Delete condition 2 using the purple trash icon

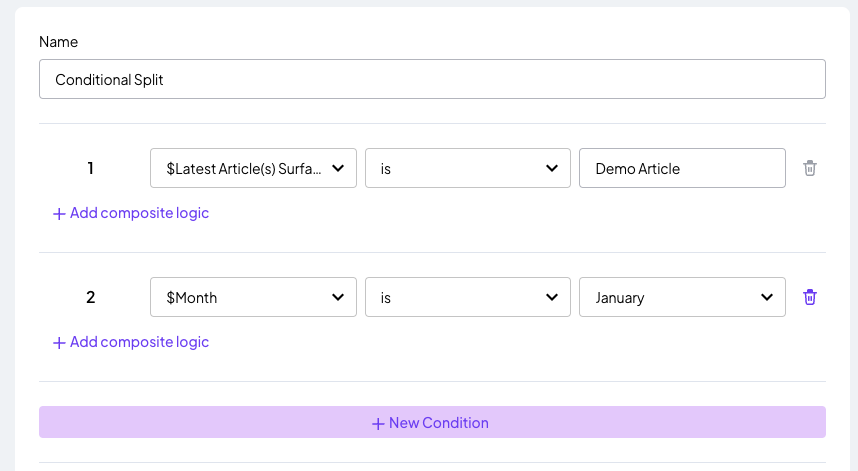(x=810, y=297)
